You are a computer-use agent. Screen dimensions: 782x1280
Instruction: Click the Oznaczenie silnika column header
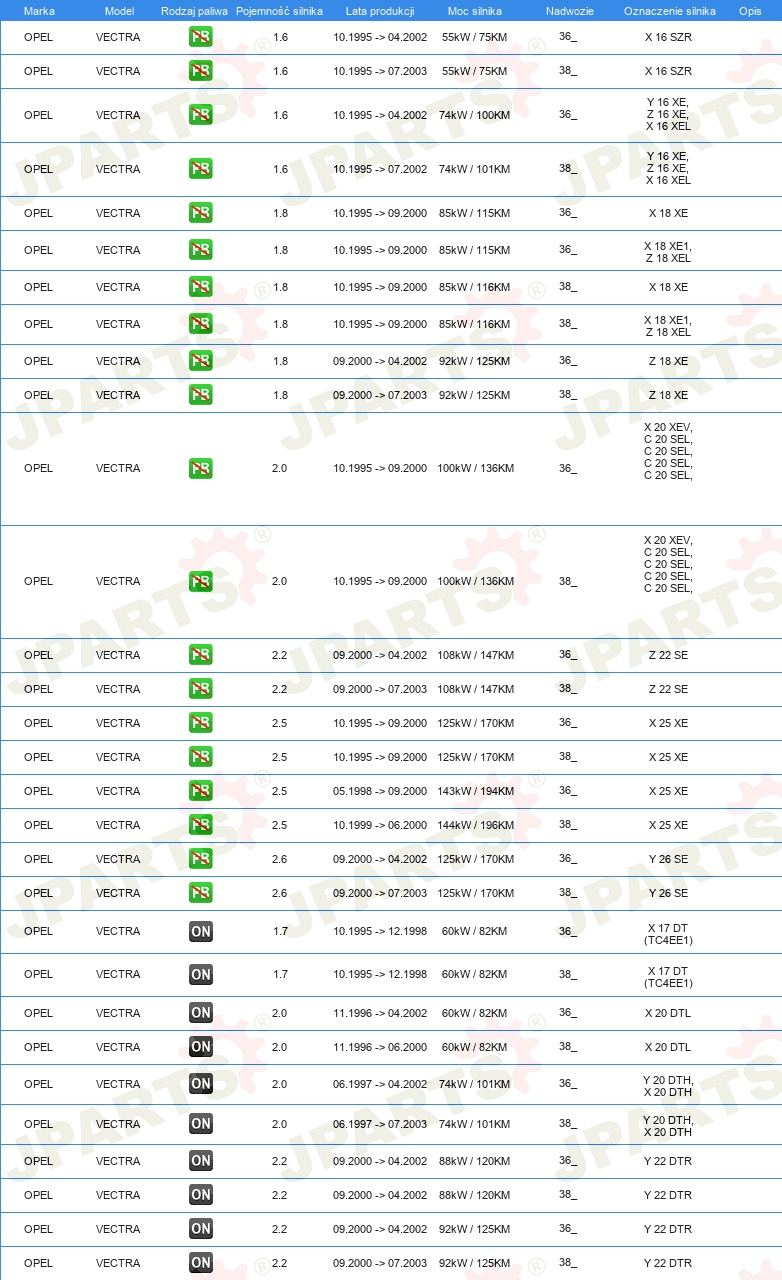pos(669,11)
